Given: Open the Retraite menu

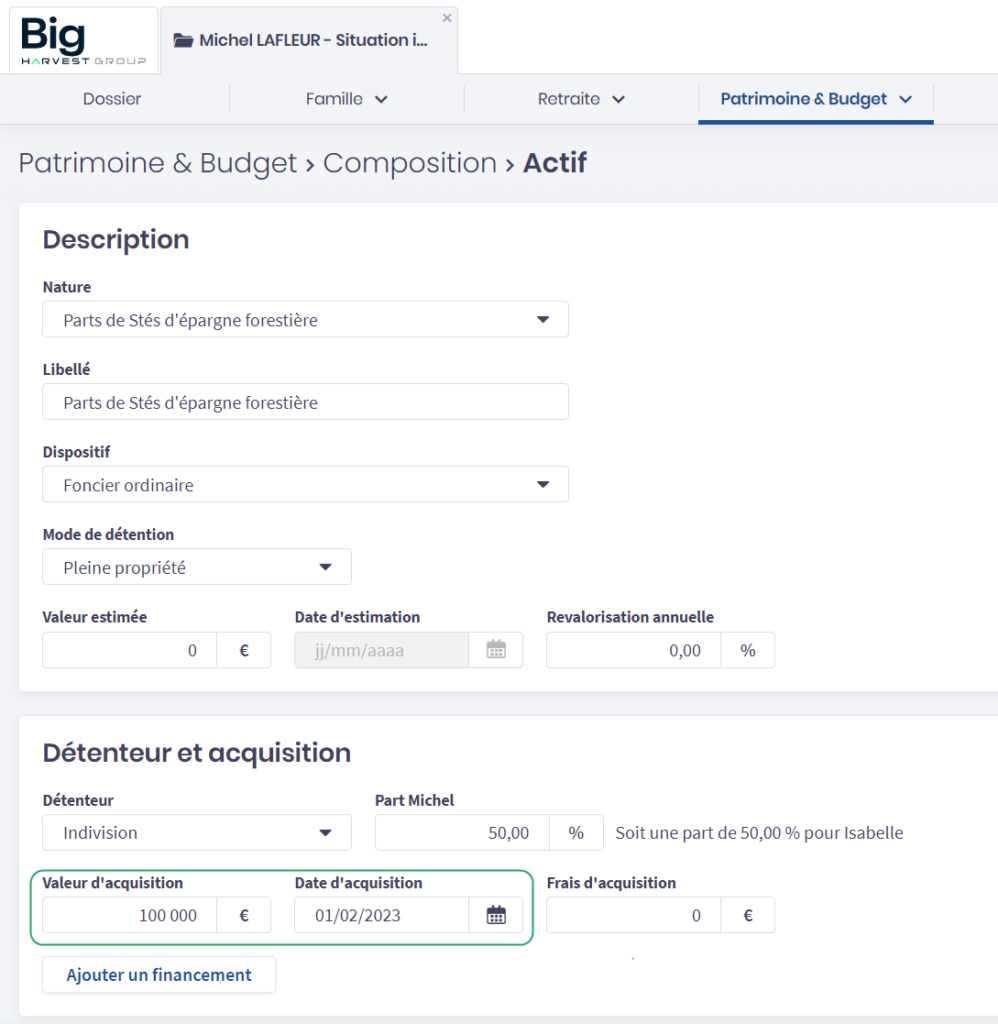Looking at the screenshot, I should 581,99.
